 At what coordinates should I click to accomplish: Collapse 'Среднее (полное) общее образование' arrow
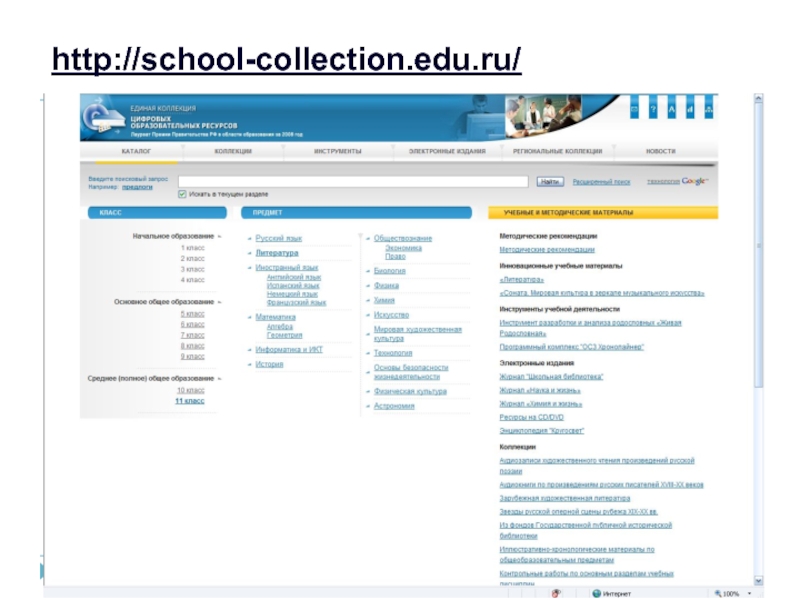219,379
